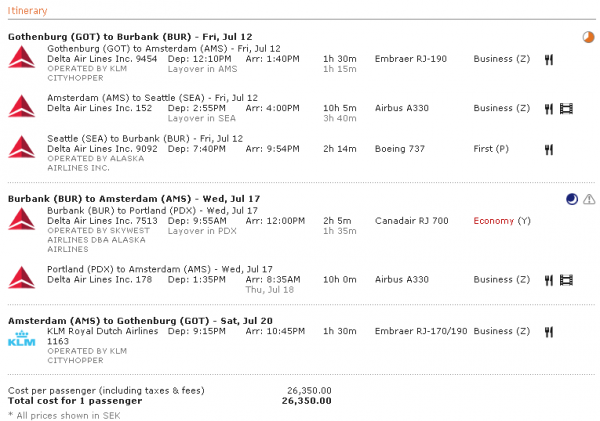Viewport: 600px width, 421px height.
Task: Click meal icon on Seattle to Burbank flight
Action: (x=549, y=149)
